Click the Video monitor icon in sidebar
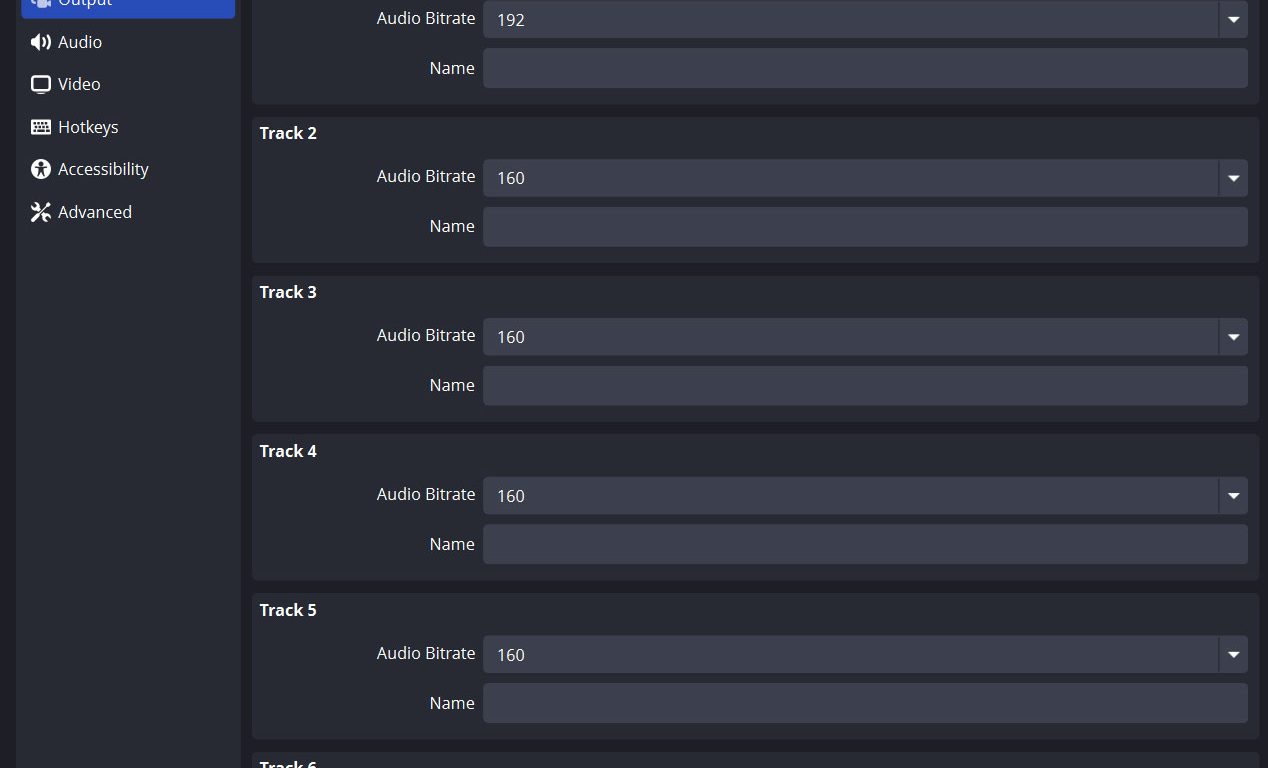Image resolution: width=1268 pixels, height=768 pixels. [41, 84]
